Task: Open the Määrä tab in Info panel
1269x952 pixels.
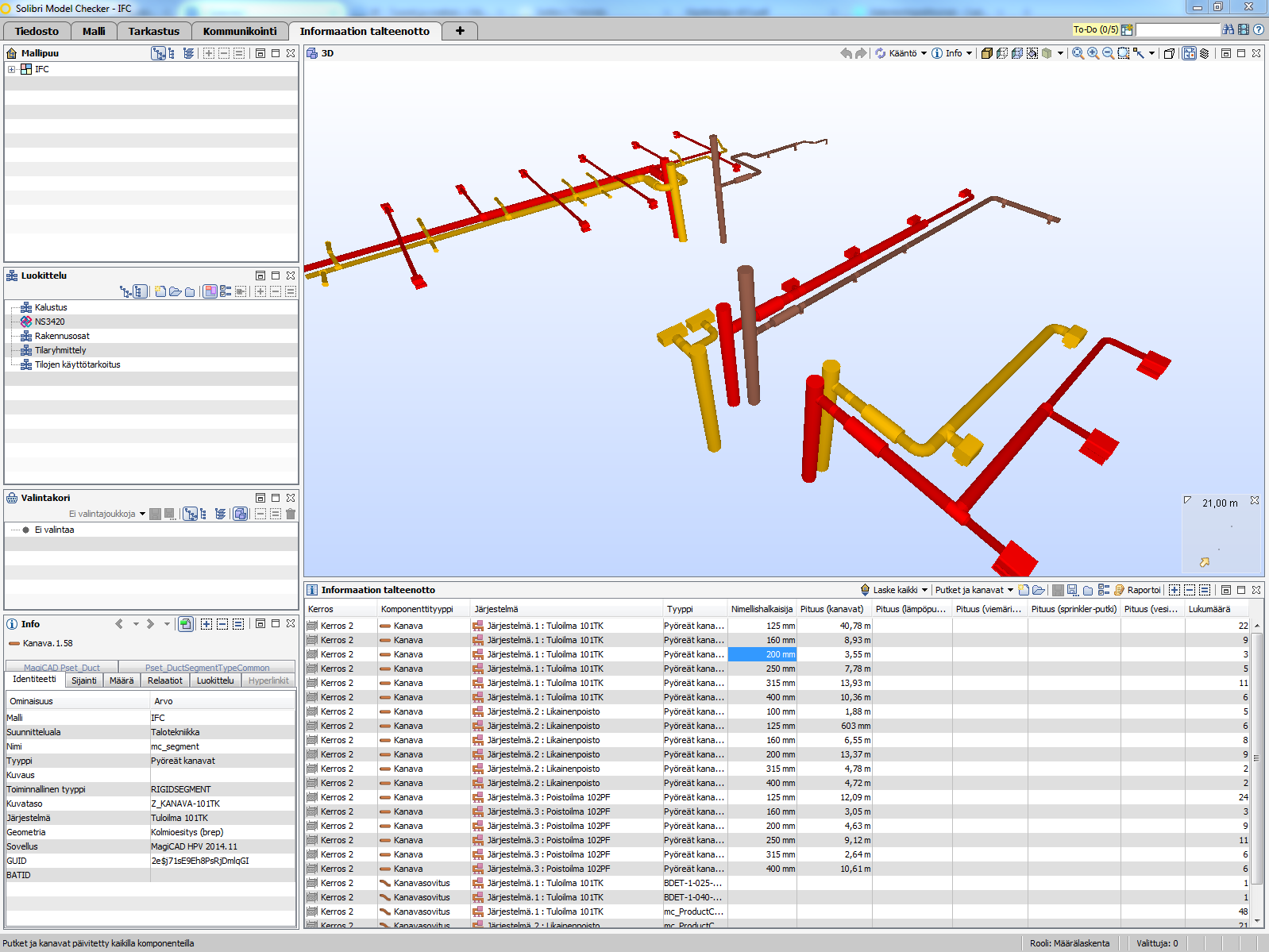Action: click(x=121, y=680)
